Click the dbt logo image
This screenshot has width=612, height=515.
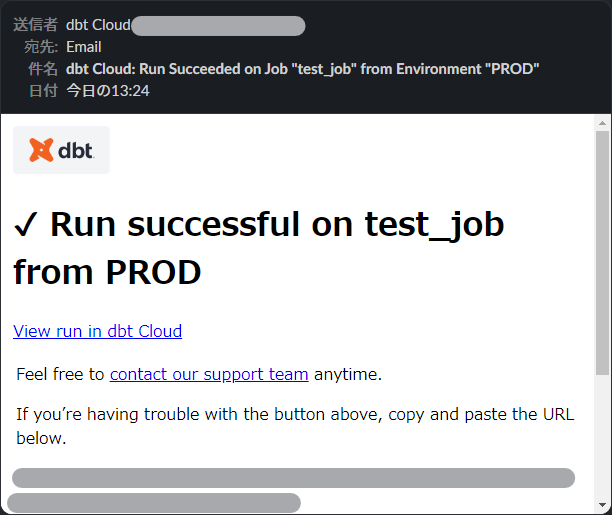click(61, 150)
